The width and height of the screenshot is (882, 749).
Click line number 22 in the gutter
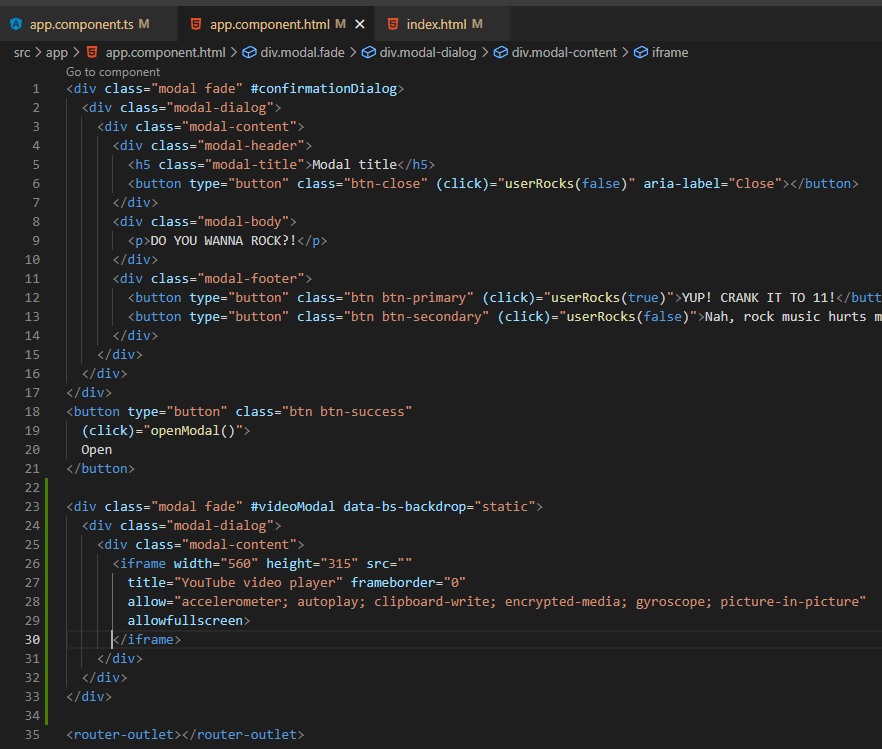pyautogui.click(x=32, y=487)
